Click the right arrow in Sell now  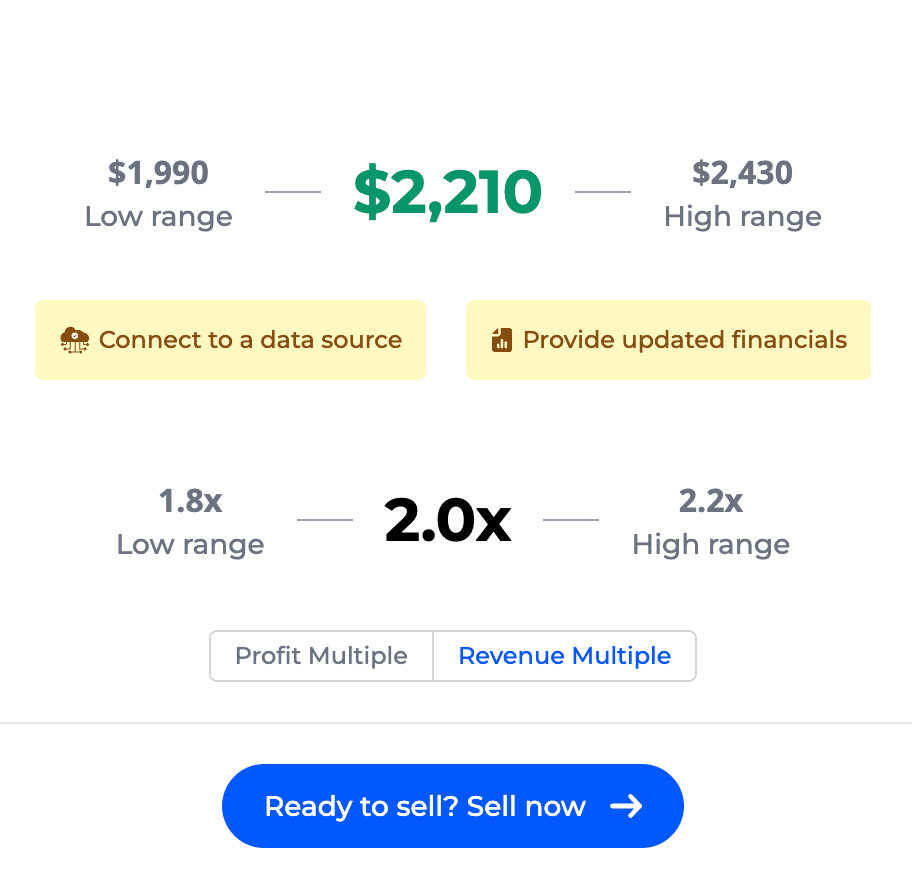coord(626,806)
